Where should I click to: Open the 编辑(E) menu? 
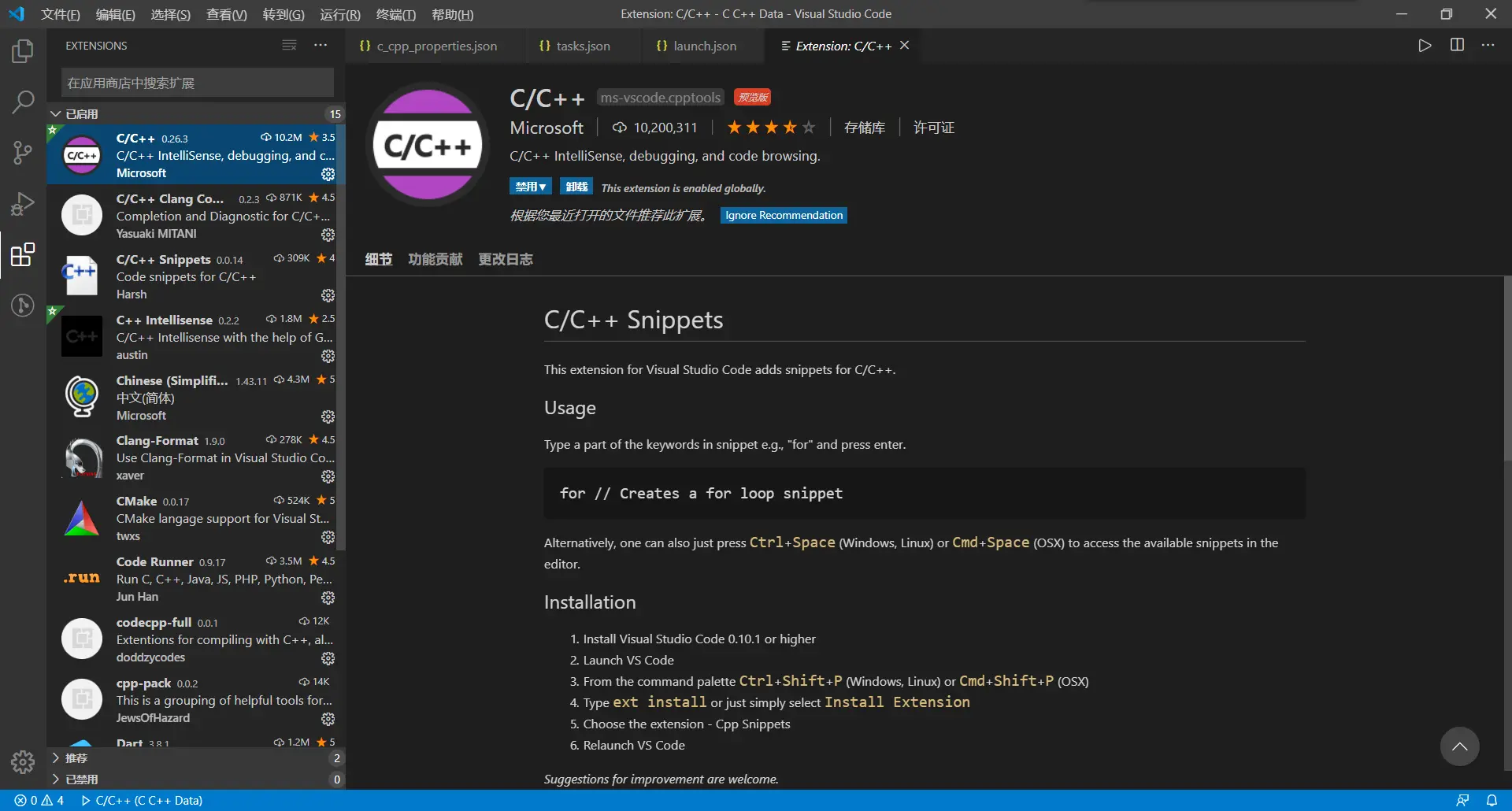116,14
